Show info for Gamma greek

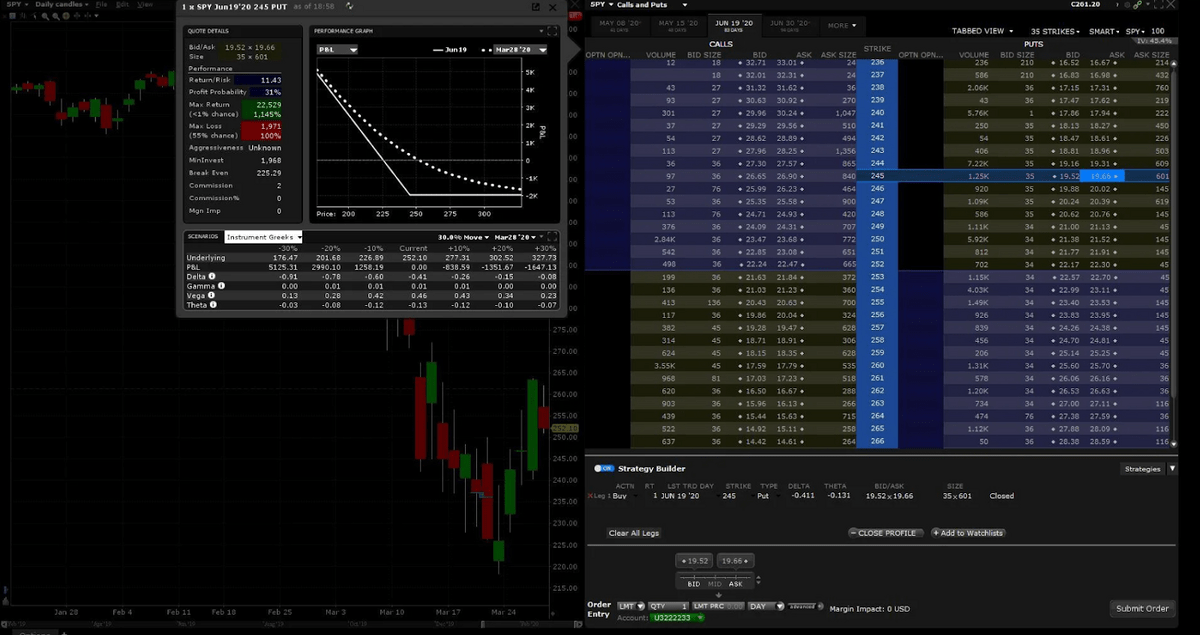[x=219, y=286]
